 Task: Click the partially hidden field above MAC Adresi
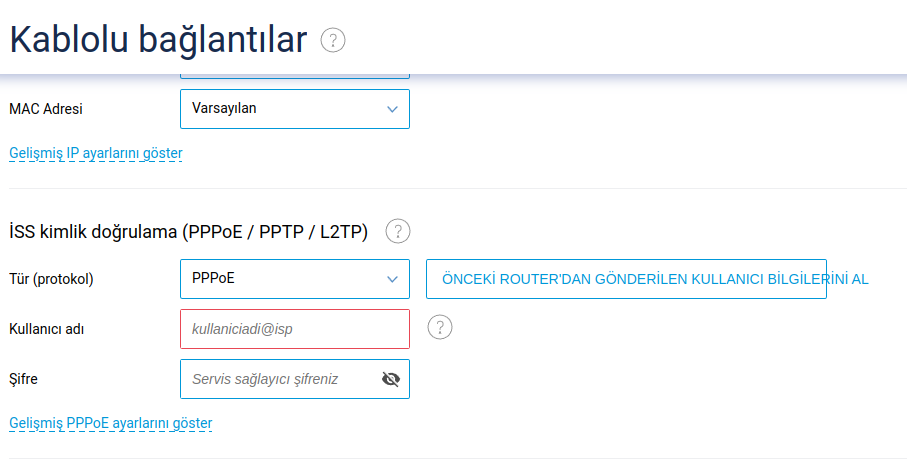(295, 76)
